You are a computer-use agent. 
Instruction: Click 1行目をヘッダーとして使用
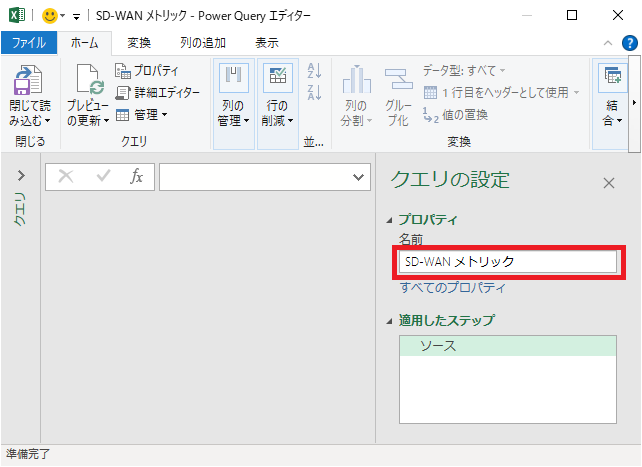click(496, 92)
